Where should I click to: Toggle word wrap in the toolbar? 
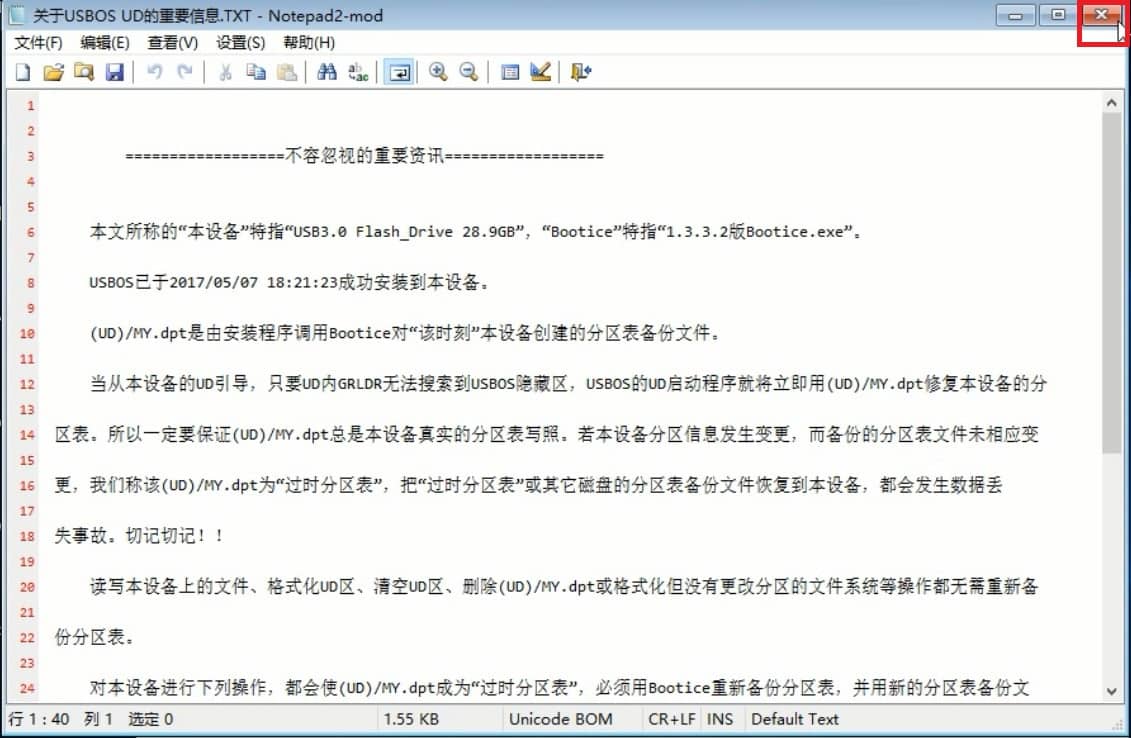399,72
